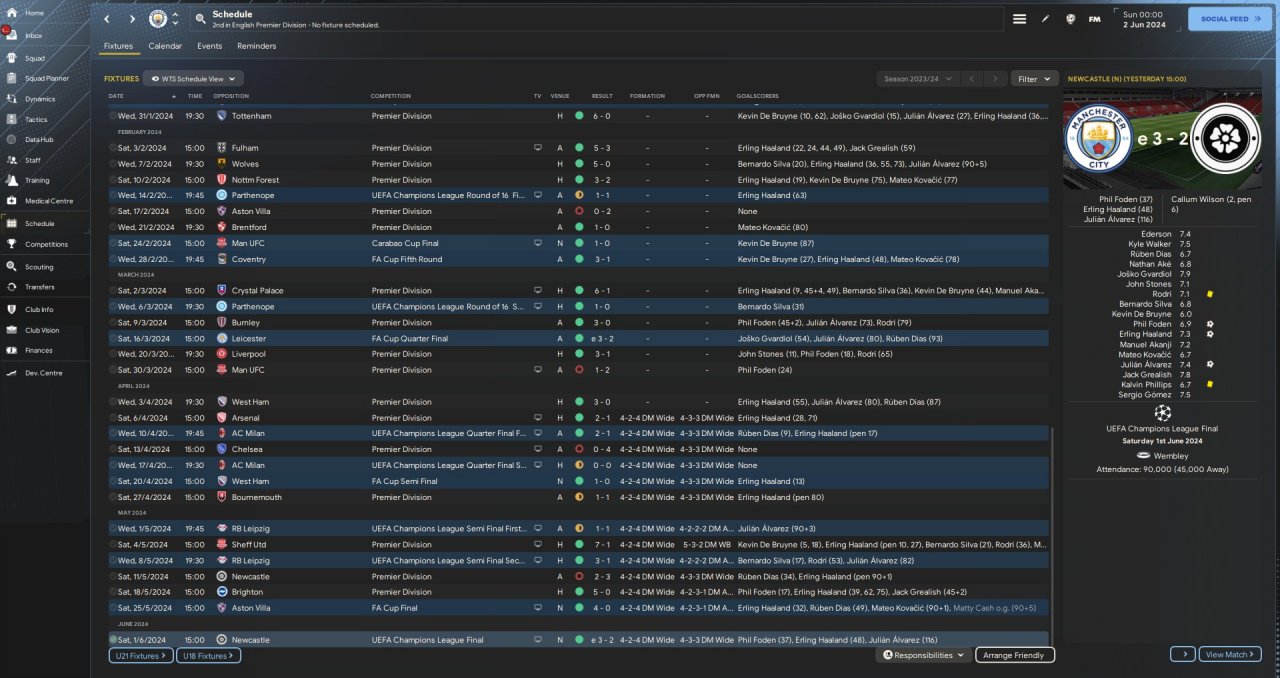Open the WTS Schedule View dropdown
The width and height of the screenshot is (1280, 678).
(x=193, y=78)
